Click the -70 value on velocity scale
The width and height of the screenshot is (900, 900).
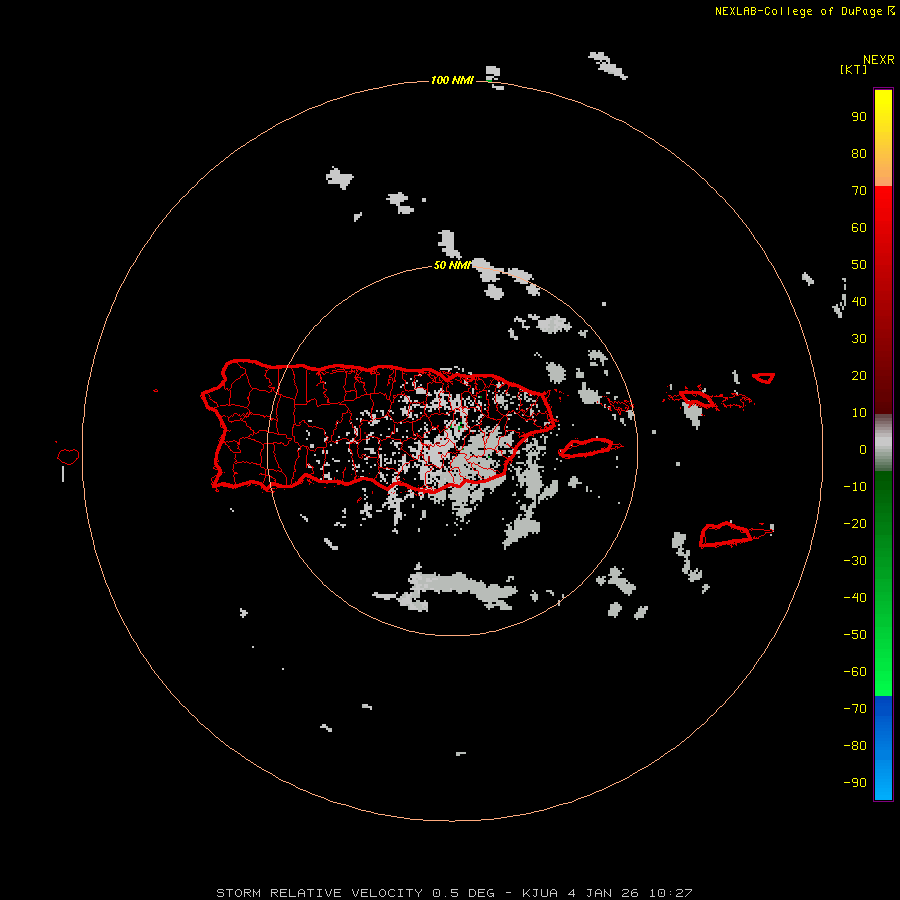click(x=855, y=708)
